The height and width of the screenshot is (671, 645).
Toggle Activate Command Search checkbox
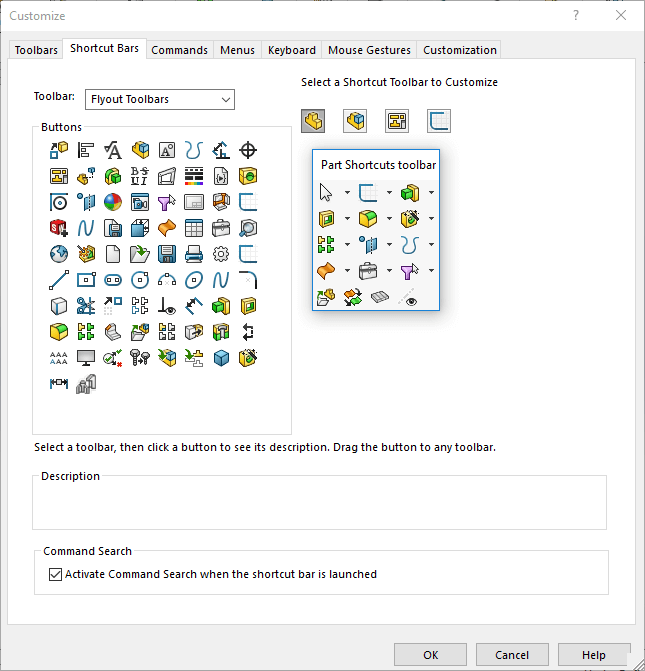[x=55, y=574]
